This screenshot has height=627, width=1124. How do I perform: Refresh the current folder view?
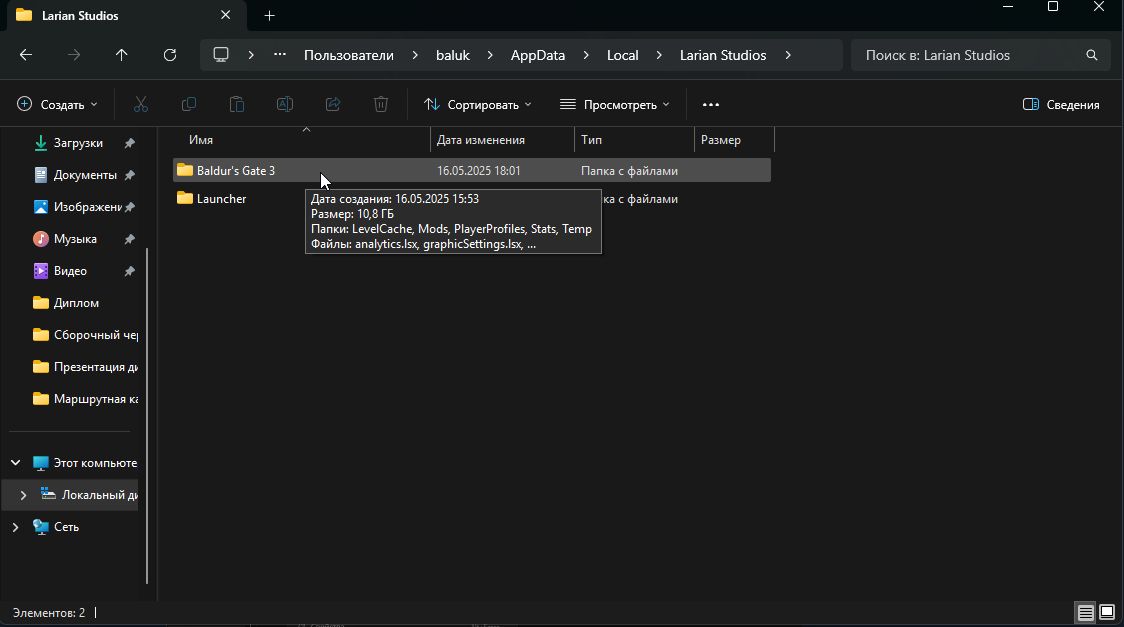[x=170, y=55]
